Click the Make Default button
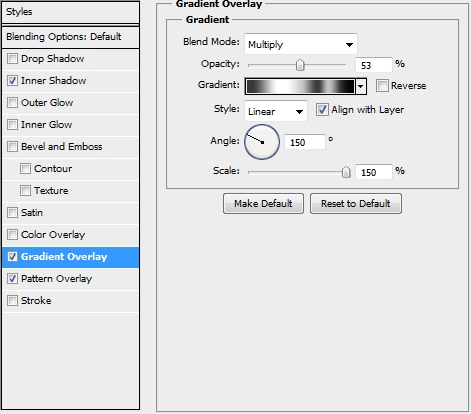The height and width of the screenshot is (414, 471). pyautogui.click(x=263, y=203)
